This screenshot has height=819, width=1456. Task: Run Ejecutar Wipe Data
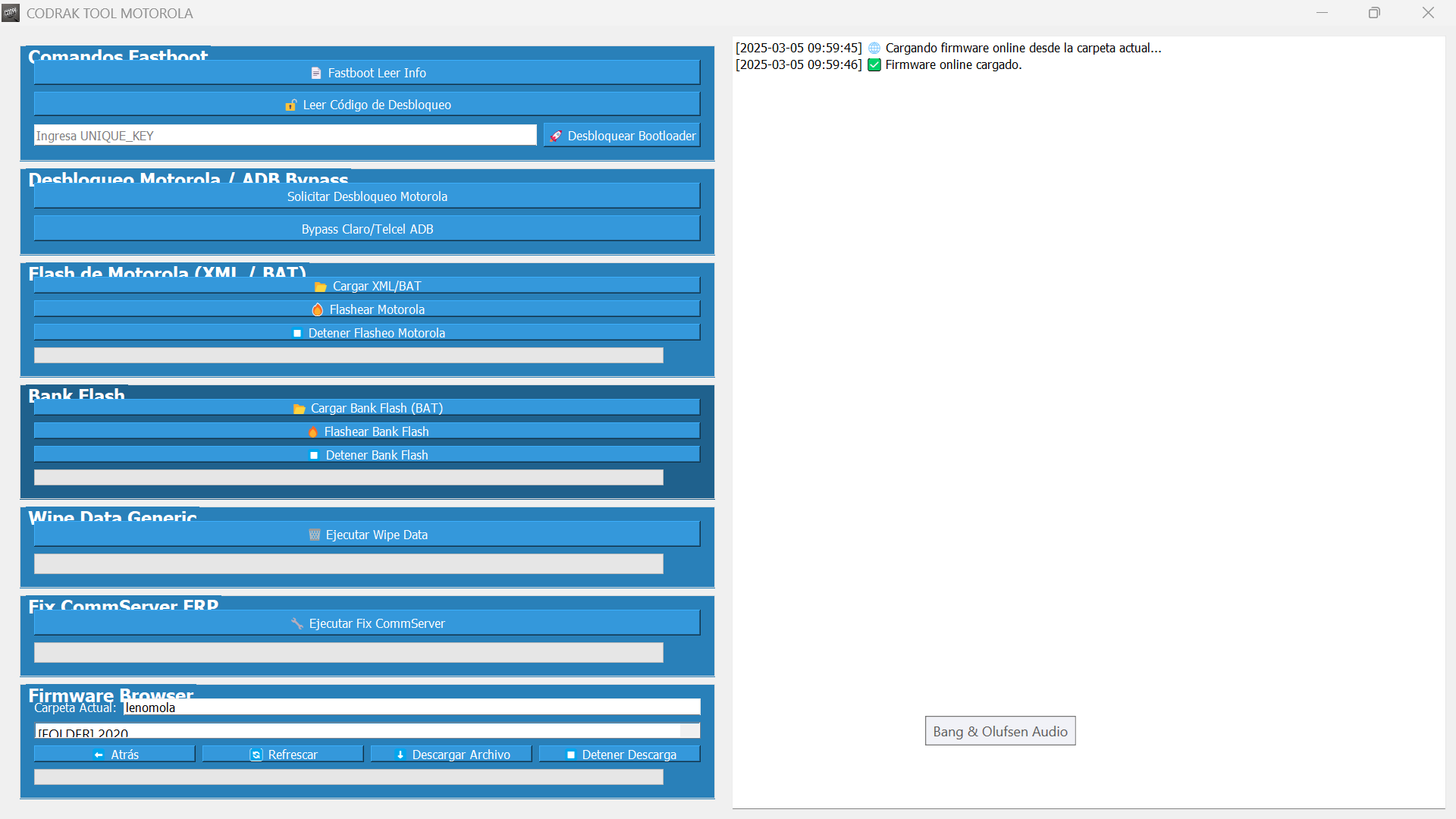367,535
